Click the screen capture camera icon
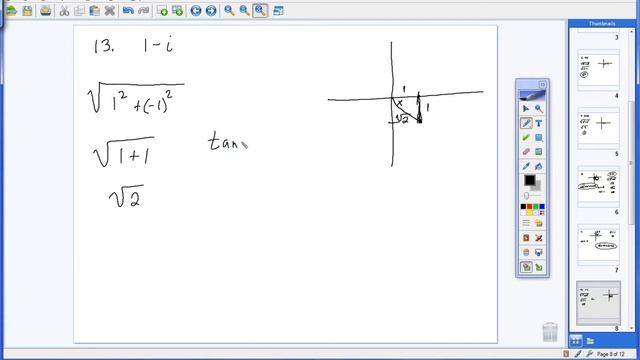640x360 pixels. (539, 253)
